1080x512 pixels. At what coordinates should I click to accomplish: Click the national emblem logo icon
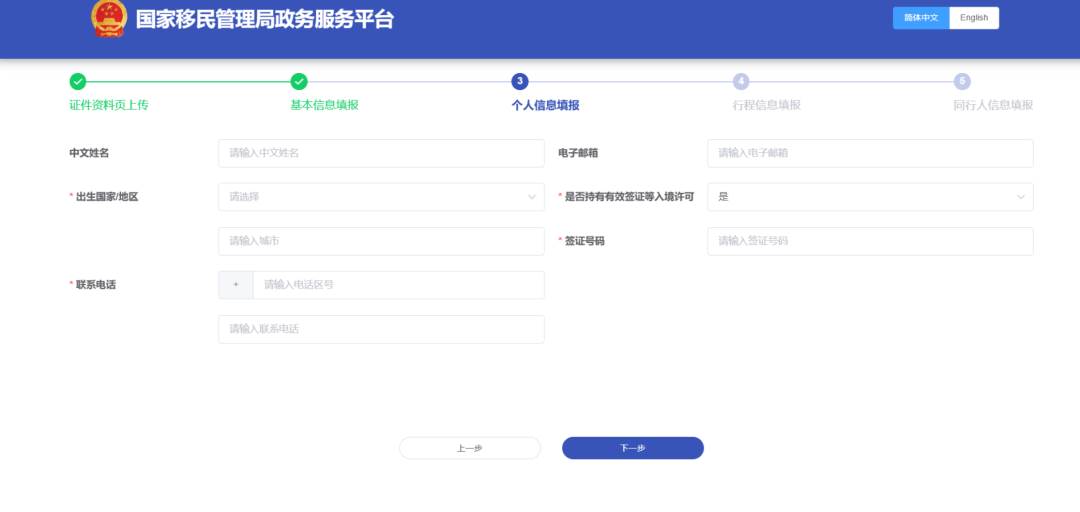coord(109,18)
